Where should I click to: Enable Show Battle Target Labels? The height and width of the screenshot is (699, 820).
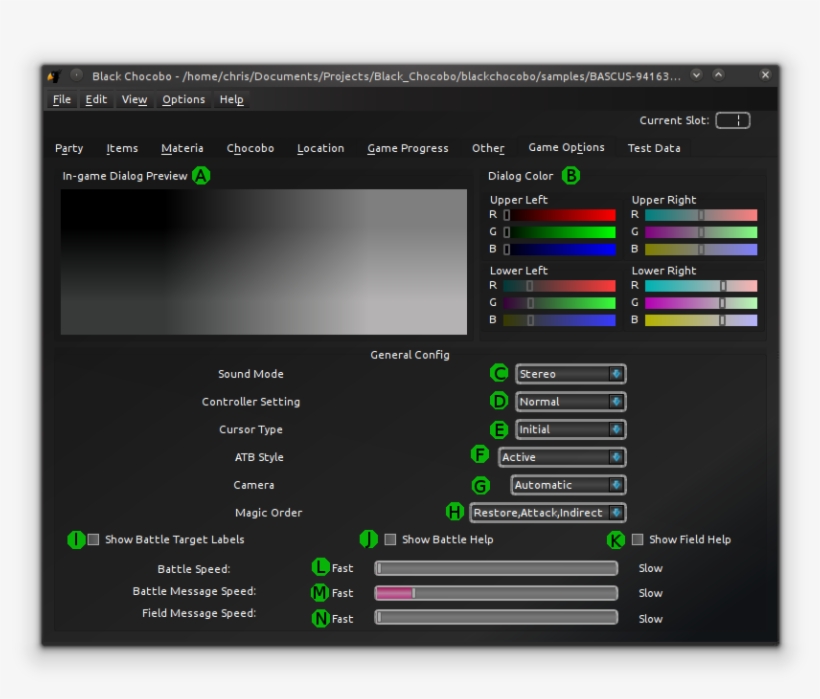(93, 539)
